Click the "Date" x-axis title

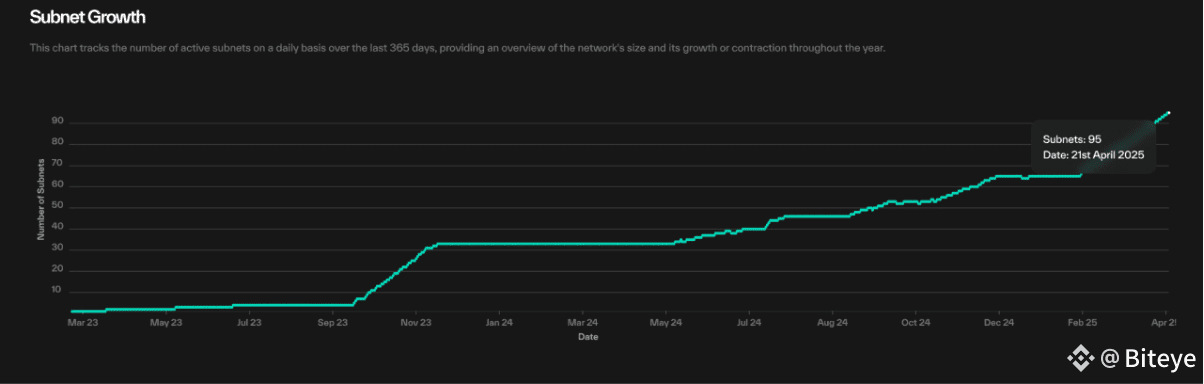click(x=588, y=337)
